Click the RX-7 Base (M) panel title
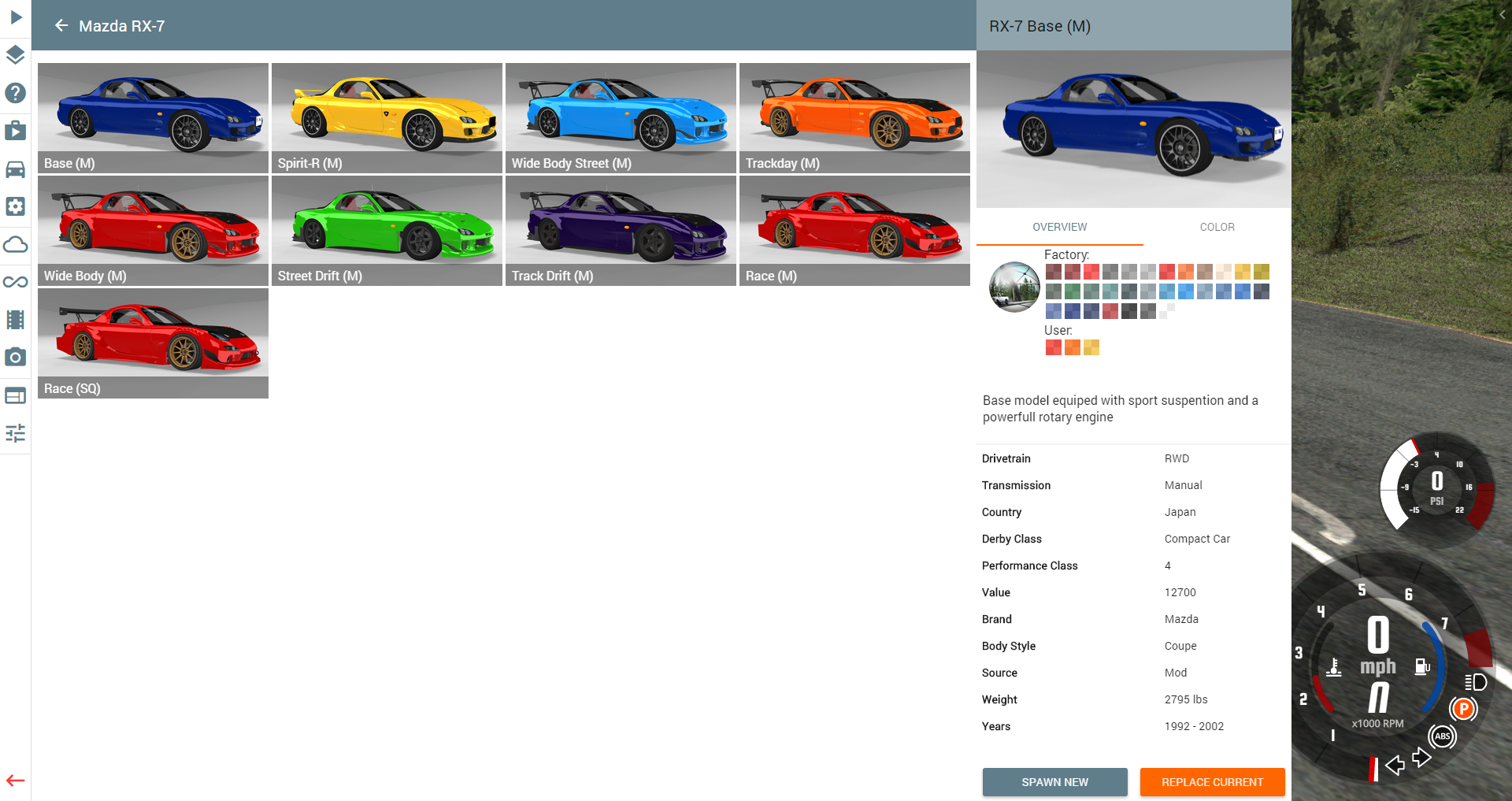Image resolution: width=1512 pixels, height=801 pixels. 1039,26
